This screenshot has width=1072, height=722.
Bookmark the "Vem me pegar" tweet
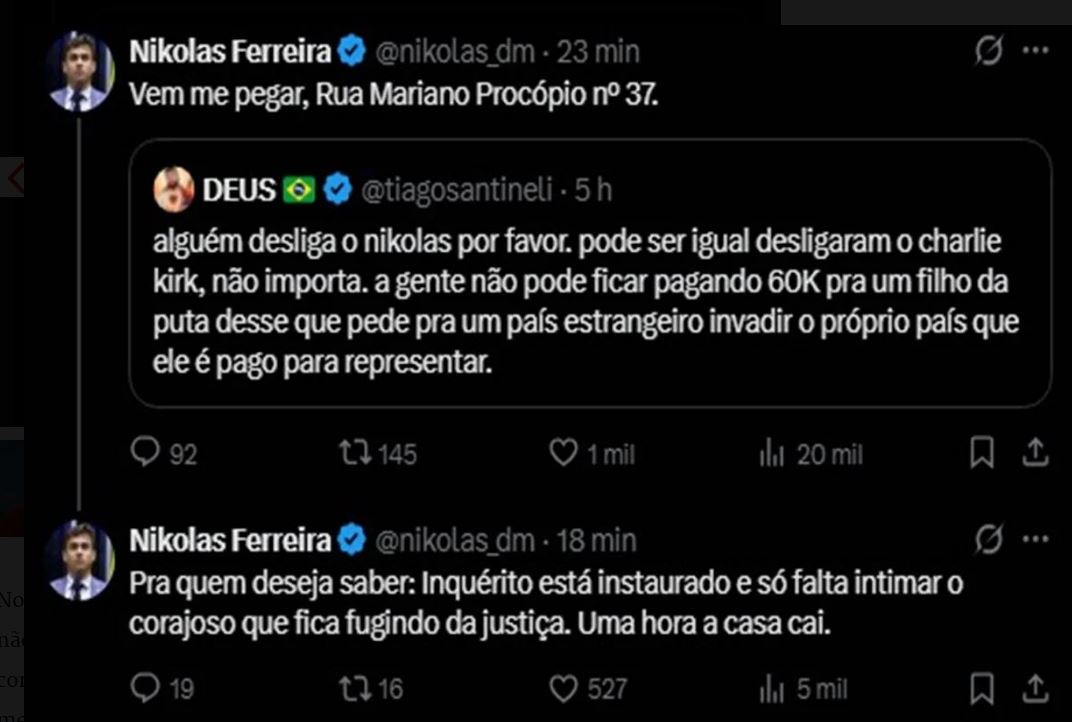click(983, 455)
